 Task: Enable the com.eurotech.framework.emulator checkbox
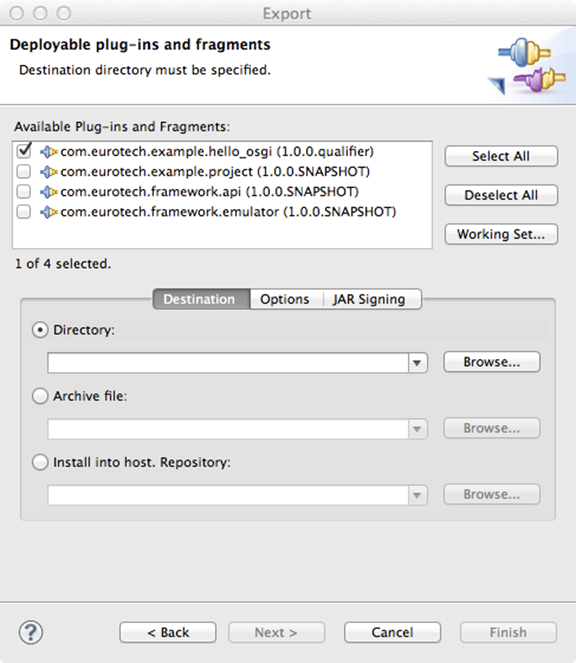tap(24, 212)
